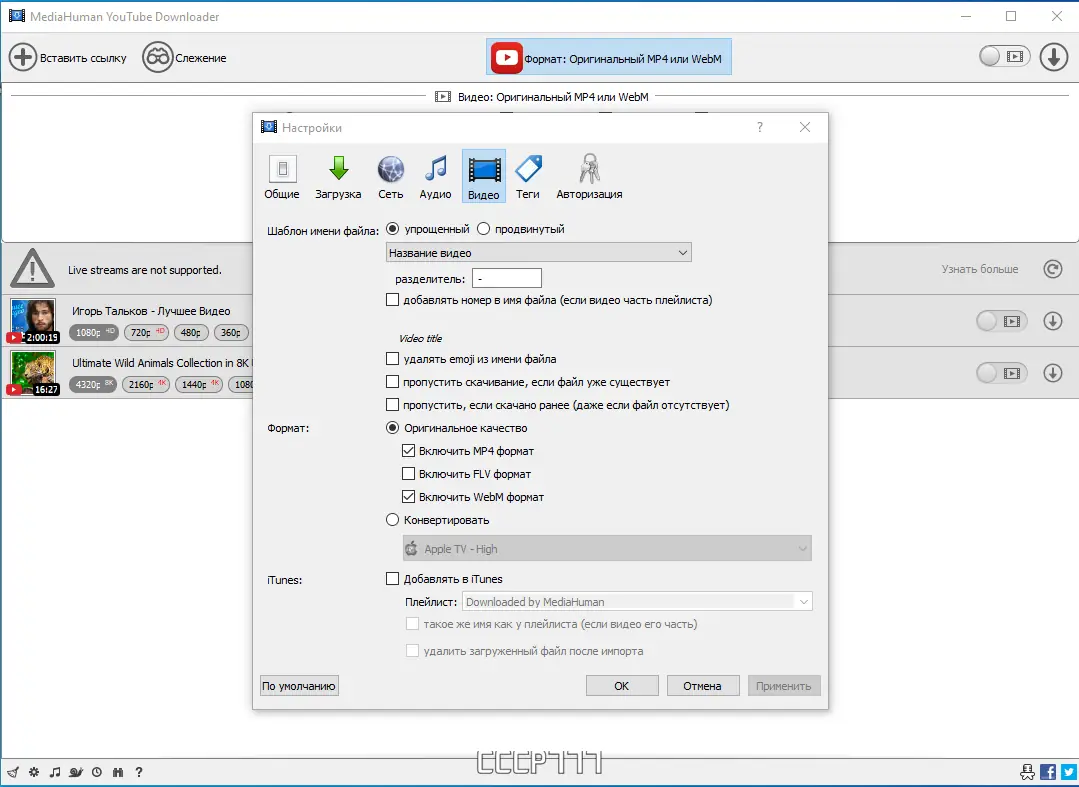Uncheck Включить WebM формат
The image size is (1079, 787).
tap(408, 497)
